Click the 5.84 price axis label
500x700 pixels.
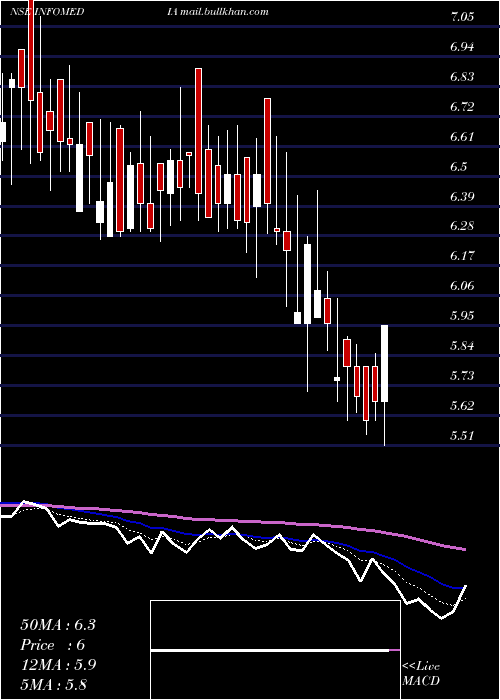point(463,346)
